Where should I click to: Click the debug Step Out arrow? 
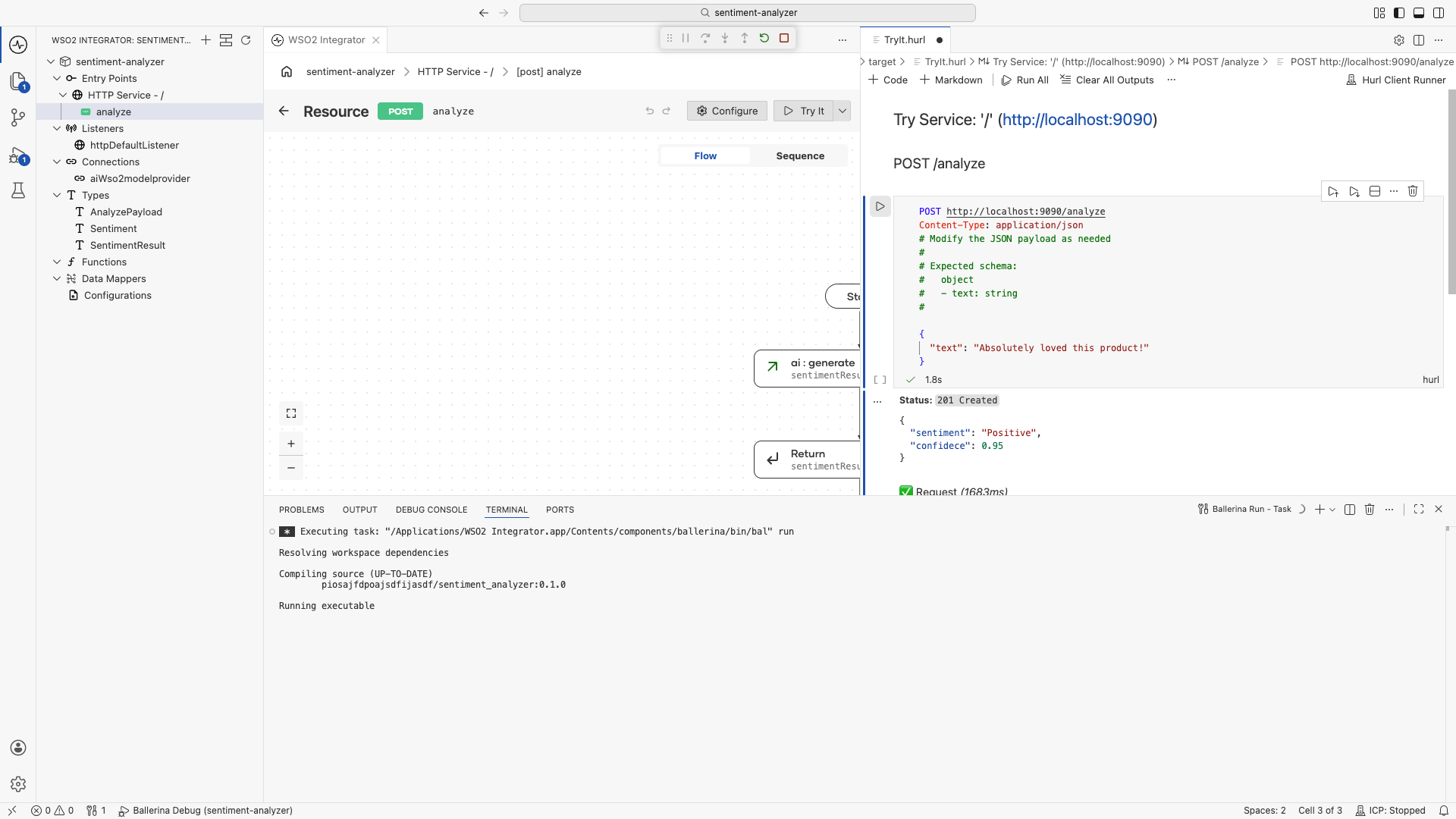tap(745, 38)
